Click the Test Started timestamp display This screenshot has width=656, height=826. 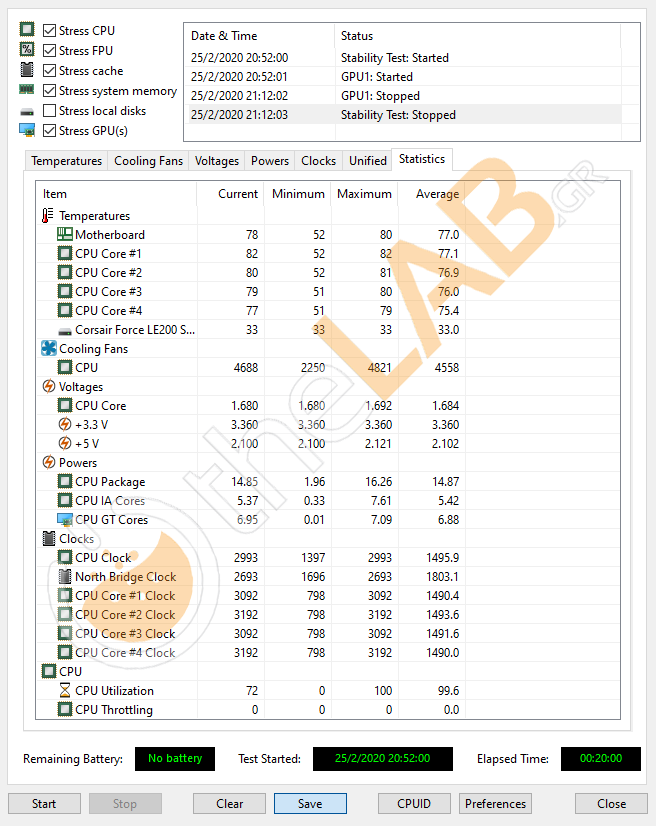[x=383, y=759]
